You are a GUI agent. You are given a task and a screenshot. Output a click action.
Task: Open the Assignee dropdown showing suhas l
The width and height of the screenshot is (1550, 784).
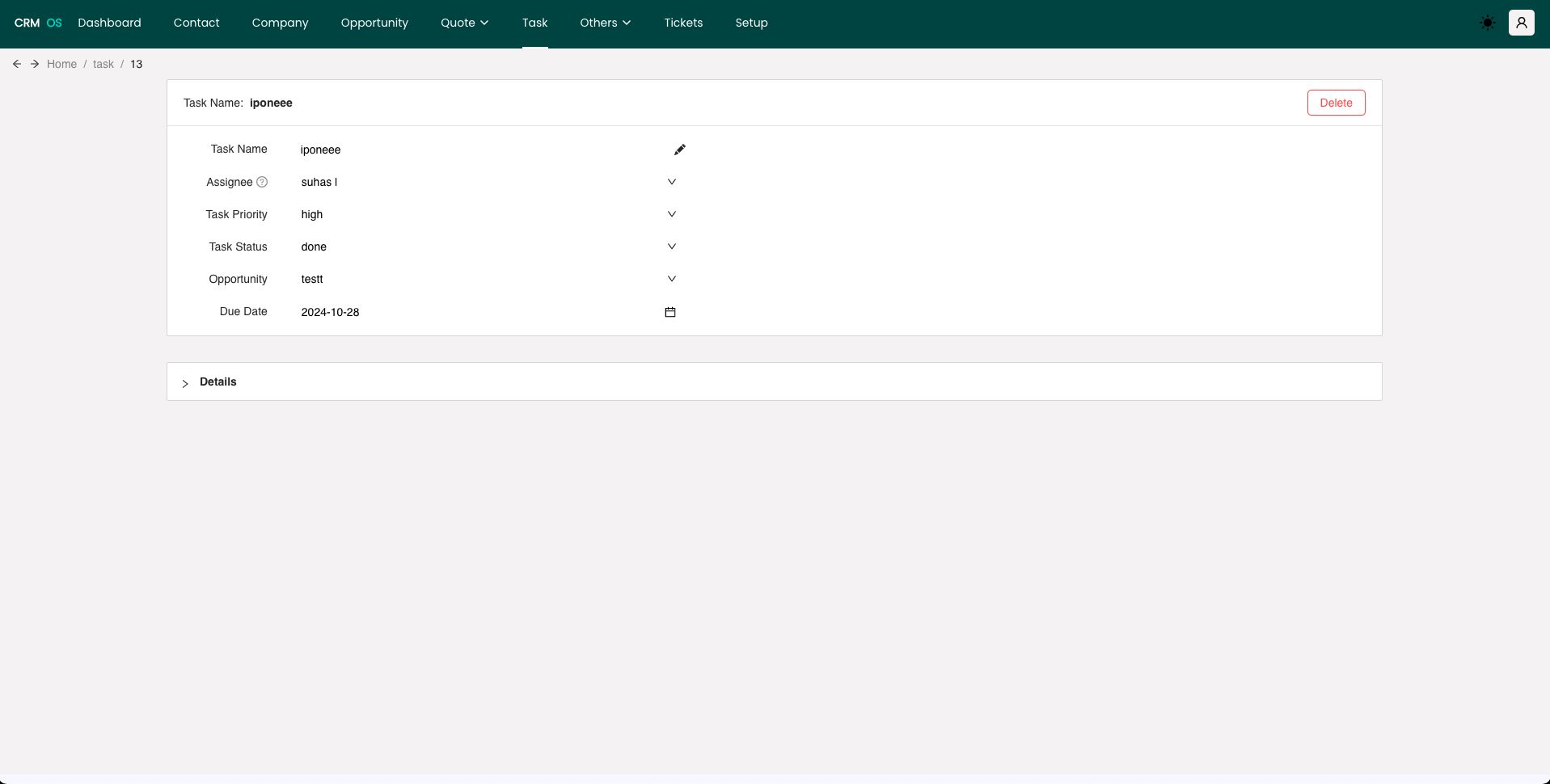[488, 182]
